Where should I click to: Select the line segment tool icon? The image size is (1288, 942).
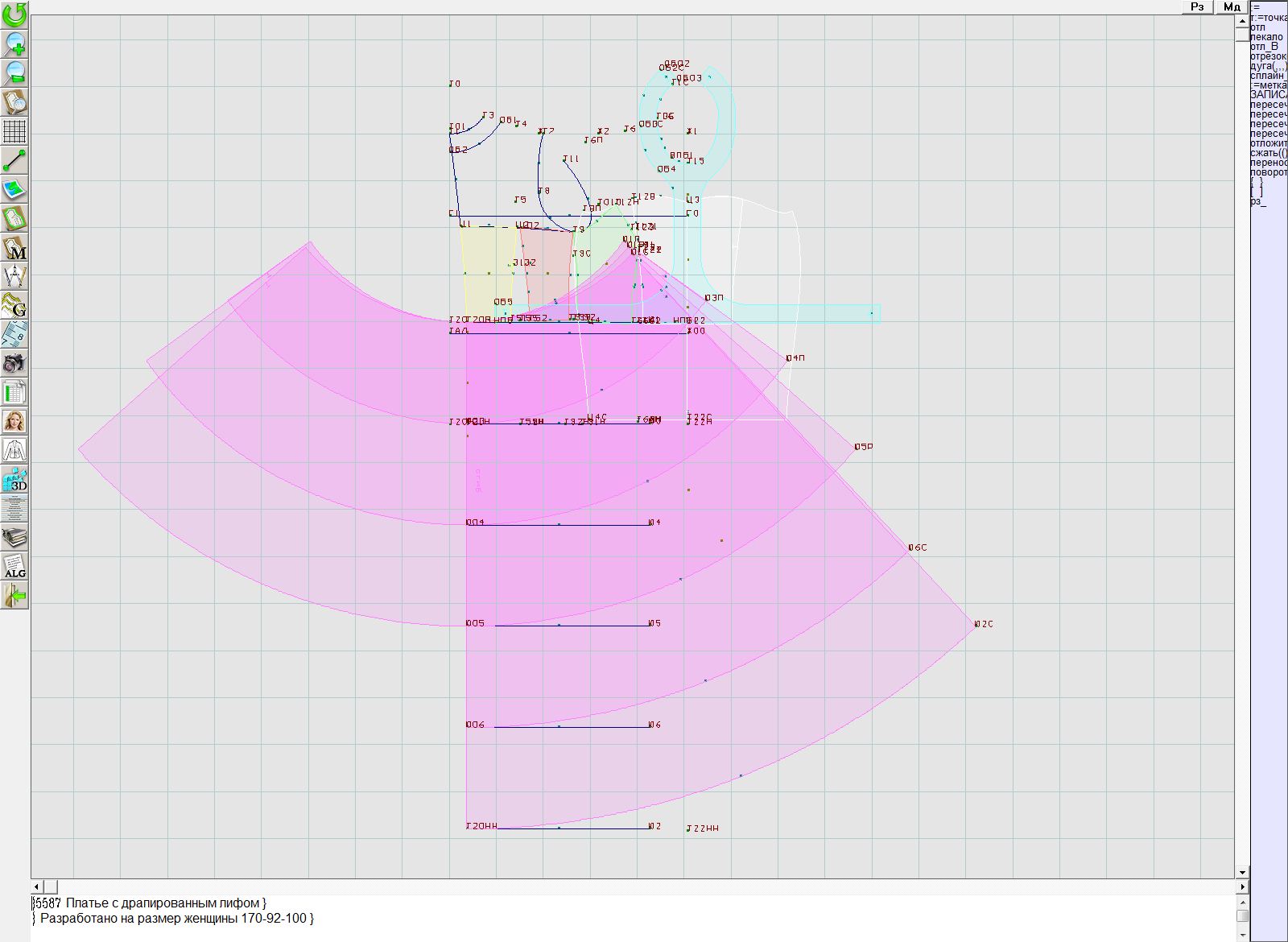click(x=14, y=160)
